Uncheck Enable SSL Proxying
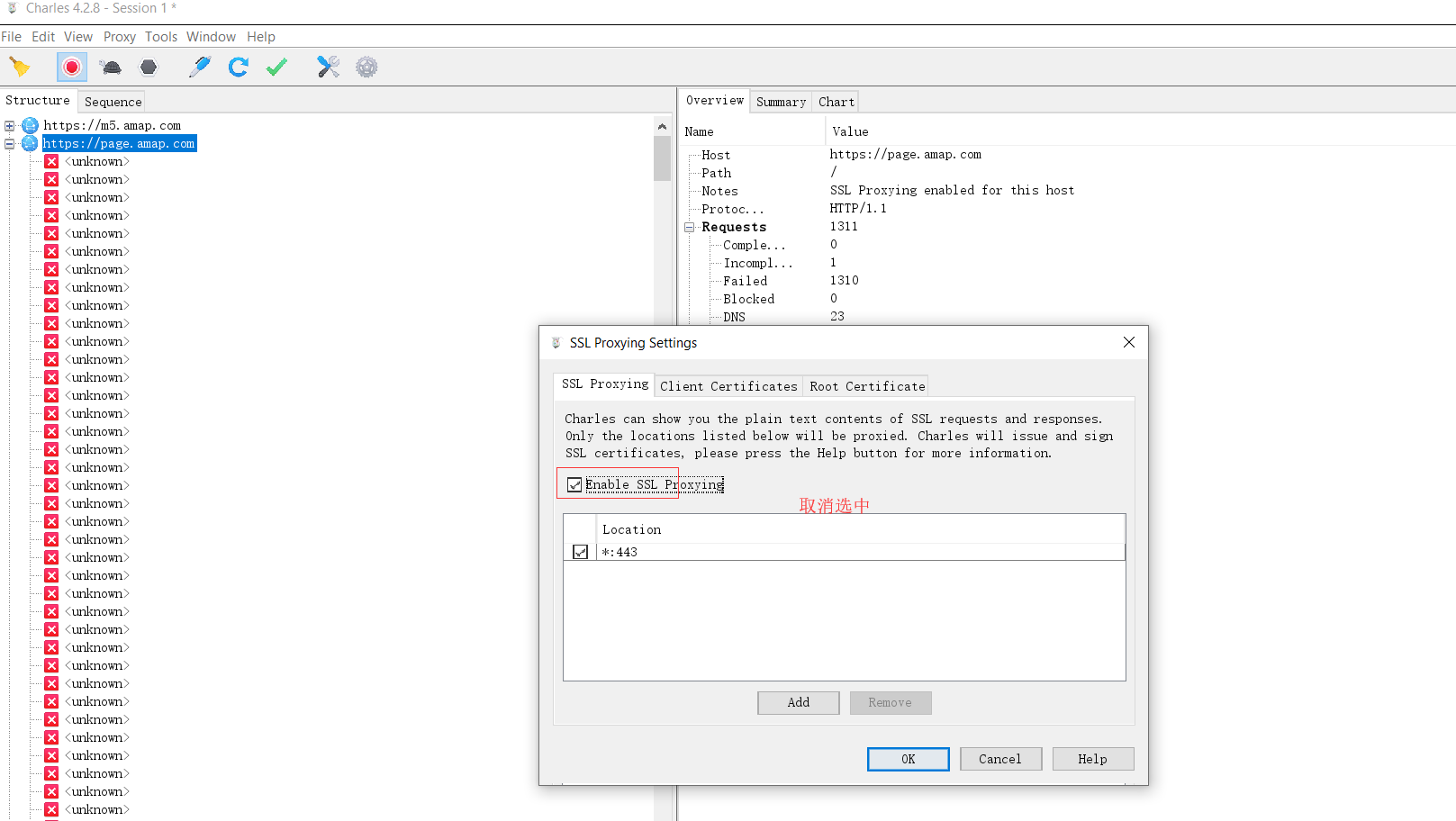Image resolution: width=1456 pixels, height=821 pixels. pos(574,485)
